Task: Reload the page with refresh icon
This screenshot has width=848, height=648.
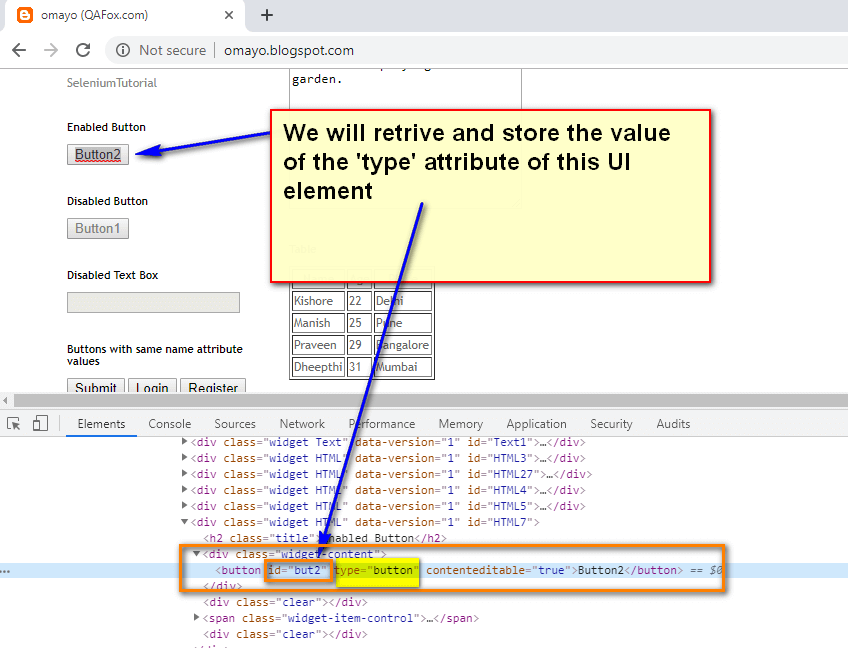Action: [83, 50]
